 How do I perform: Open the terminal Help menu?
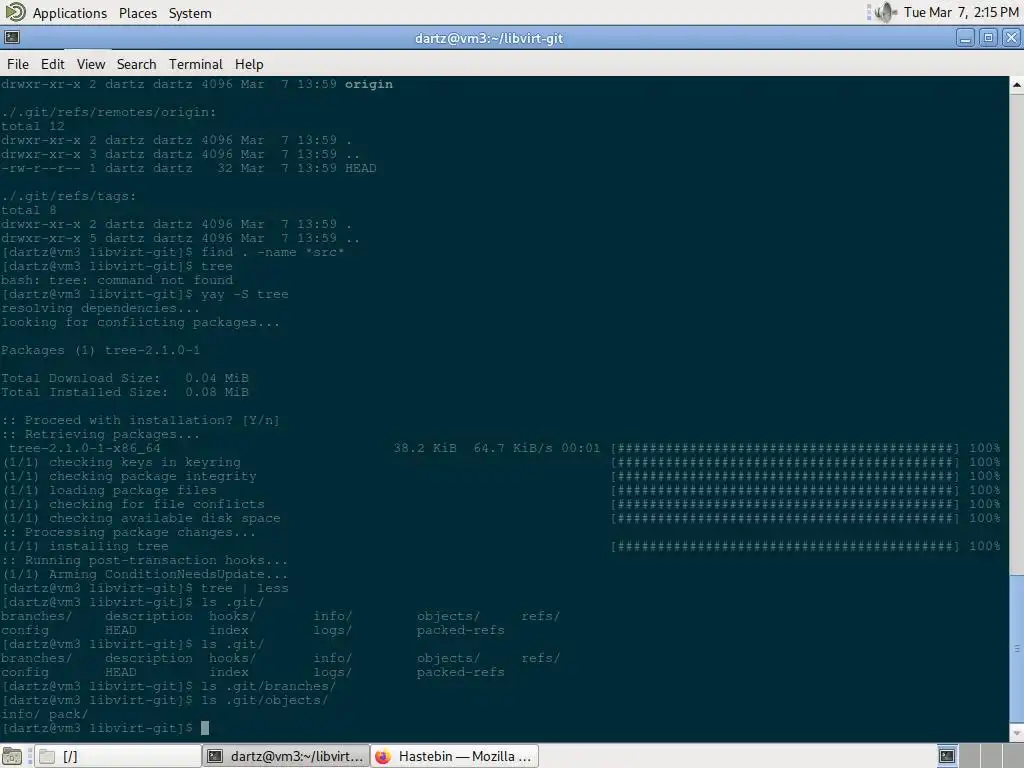click(x=249, y=64)
